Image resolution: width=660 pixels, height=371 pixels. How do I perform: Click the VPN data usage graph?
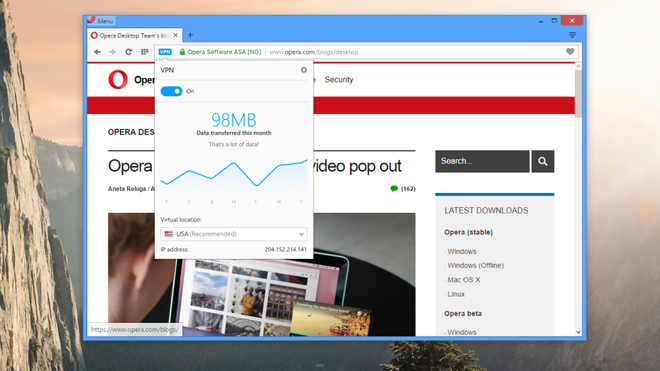(234, 177)
